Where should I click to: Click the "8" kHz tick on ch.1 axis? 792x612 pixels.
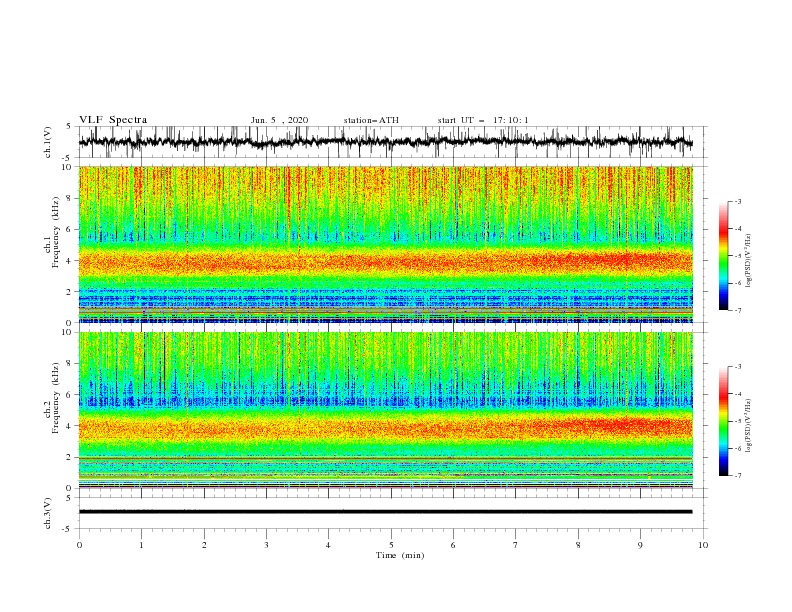pyautogui.click(x=69, y=198)
